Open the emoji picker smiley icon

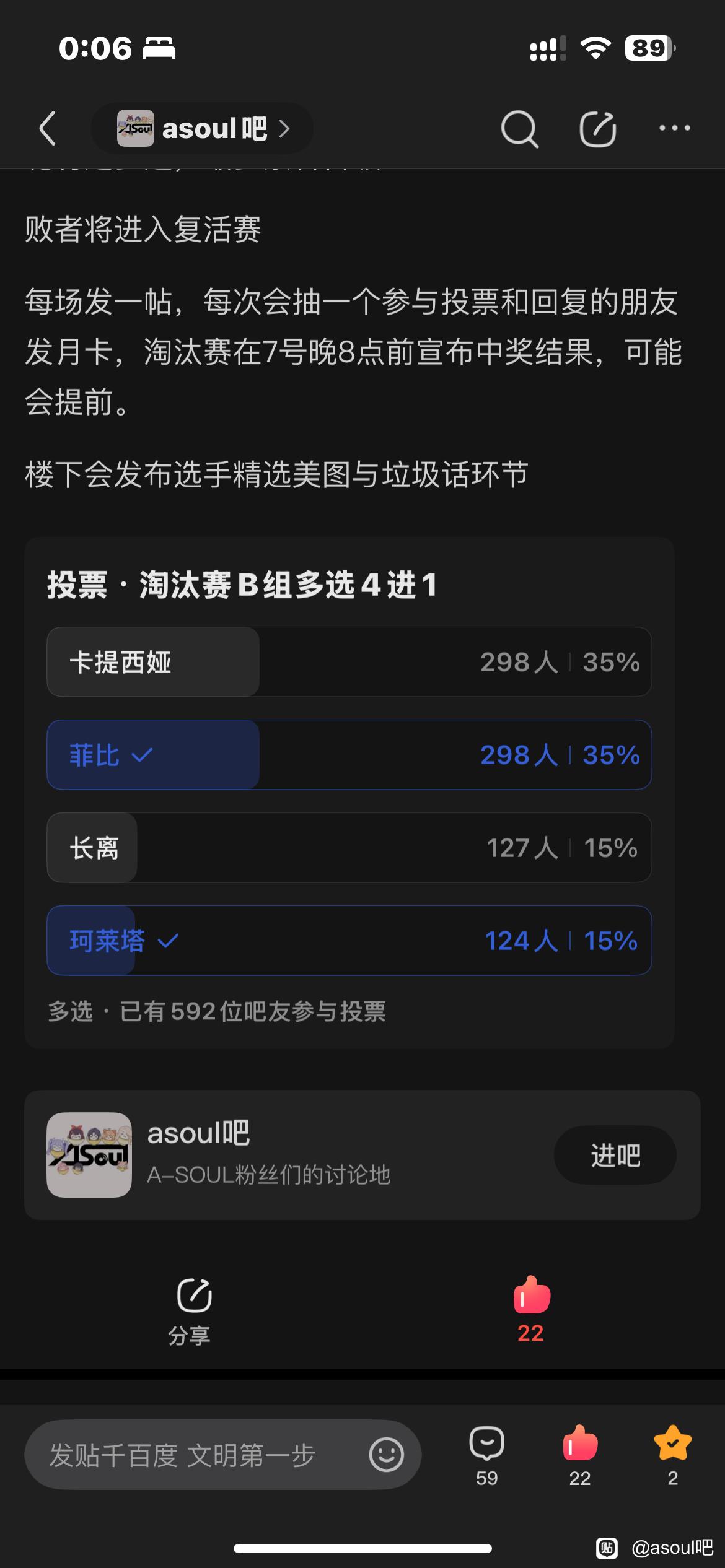pyautogui.click(x=386, y=1455)
